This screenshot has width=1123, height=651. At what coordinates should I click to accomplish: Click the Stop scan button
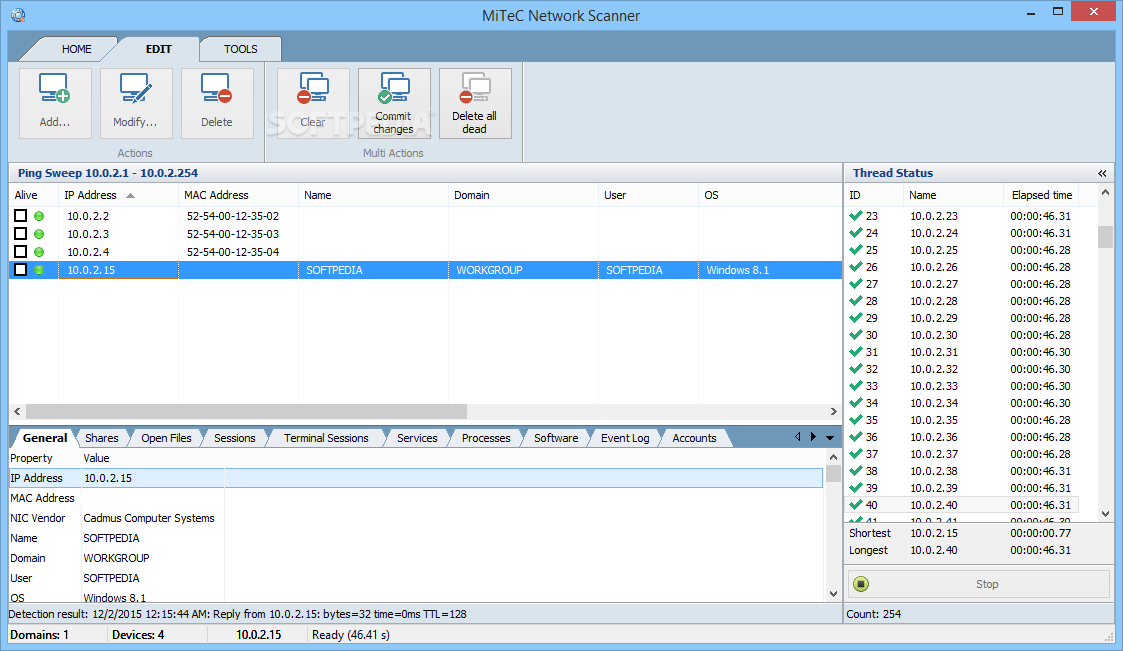click(978, 584)
